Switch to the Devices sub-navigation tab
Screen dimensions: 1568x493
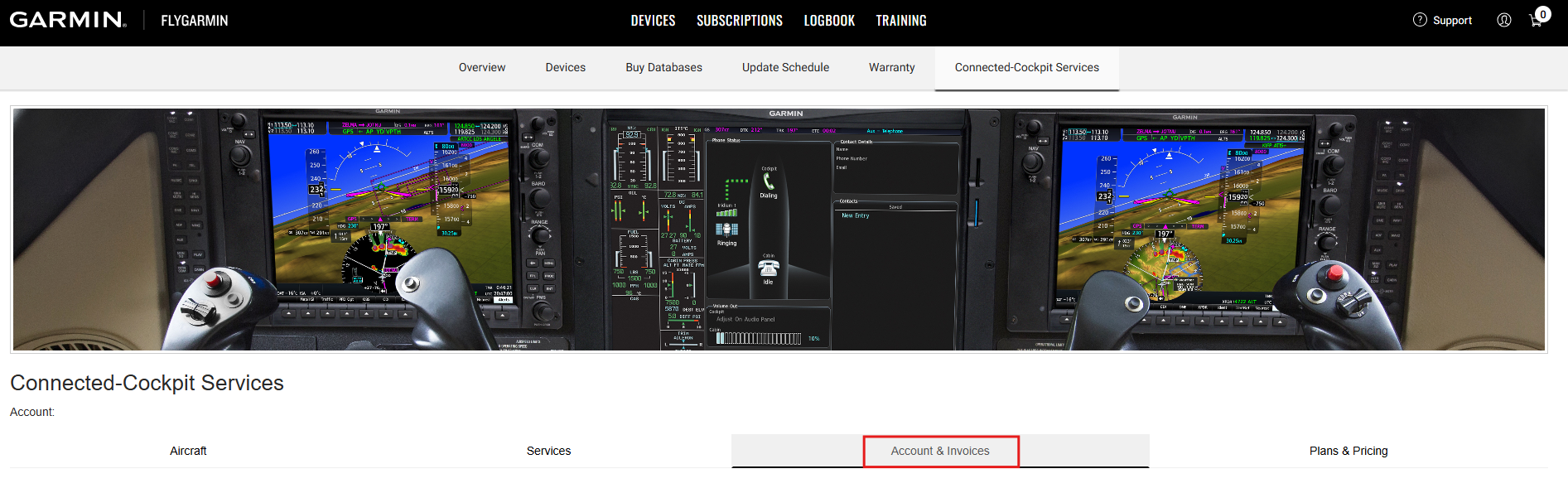[x=566, y=68]
